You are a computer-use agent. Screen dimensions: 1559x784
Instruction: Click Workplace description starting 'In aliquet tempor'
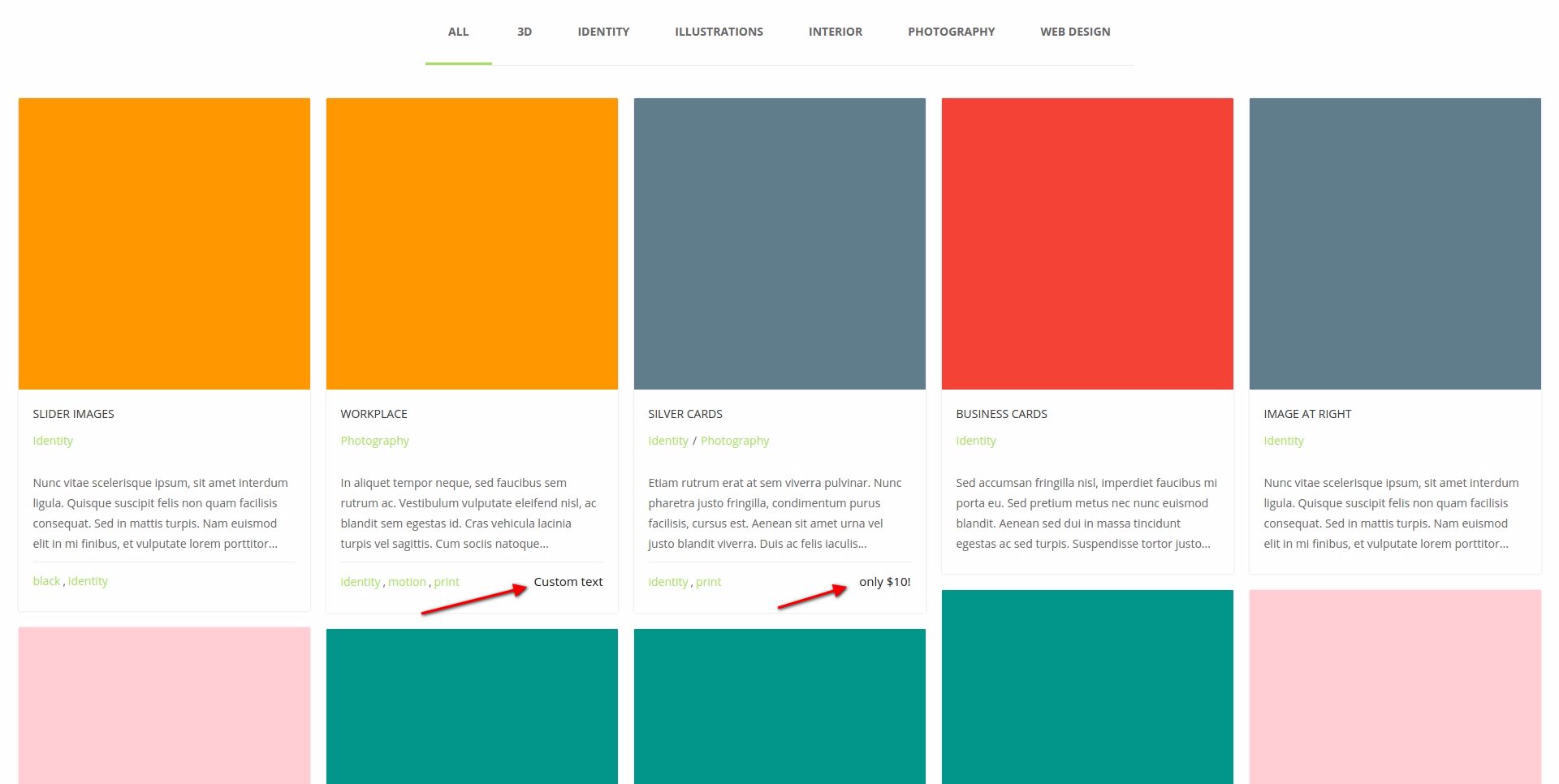[469, 513]
